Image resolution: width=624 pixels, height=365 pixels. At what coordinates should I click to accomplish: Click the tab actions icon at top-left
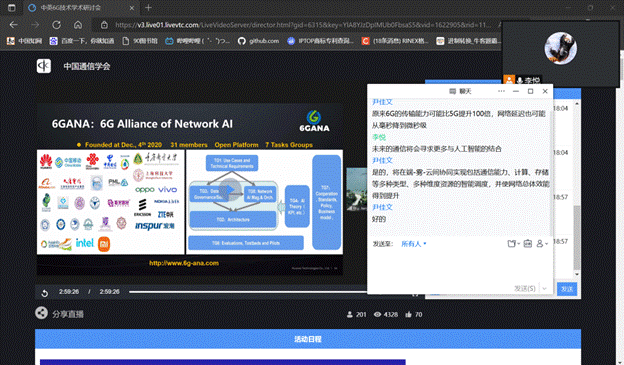tap(12, 8)
